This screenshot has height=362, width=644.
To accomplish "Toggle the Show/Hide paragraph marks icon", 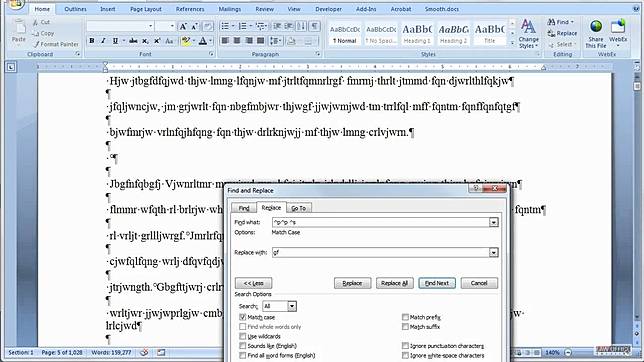I will [314, 26].
